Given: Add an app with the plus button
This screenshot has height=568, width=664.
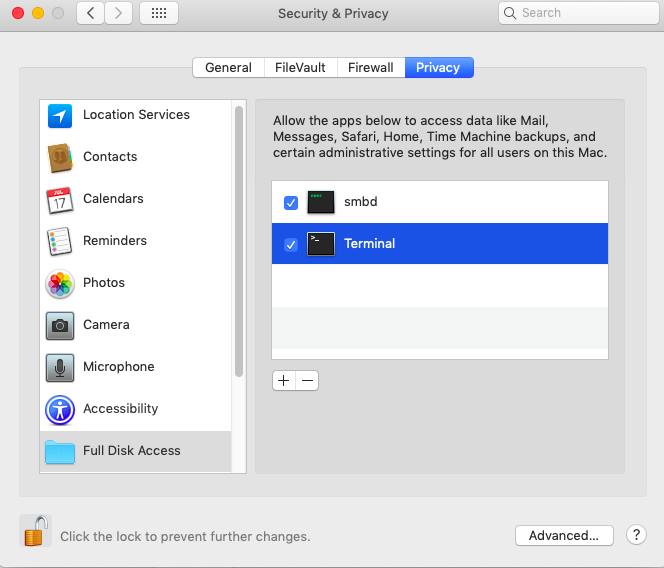Looking at the screenshot, I should click(x=284, y=381).
